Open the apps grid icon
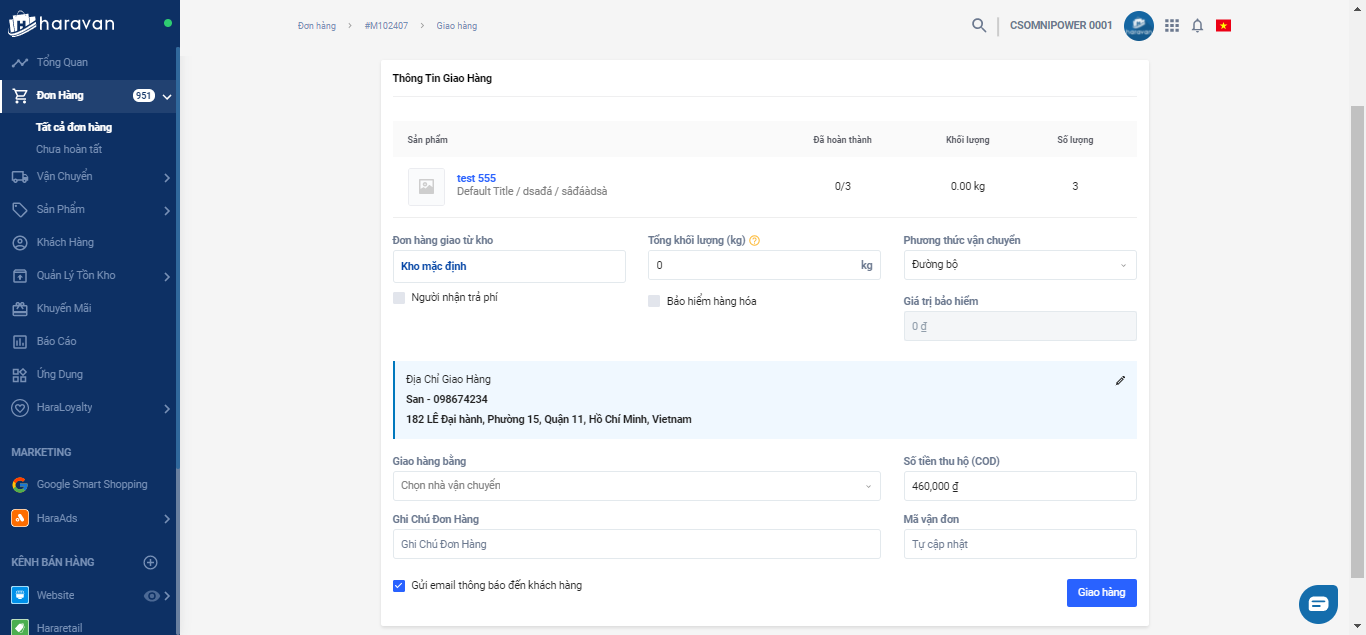1366x635 pixels. point(1172,26)
